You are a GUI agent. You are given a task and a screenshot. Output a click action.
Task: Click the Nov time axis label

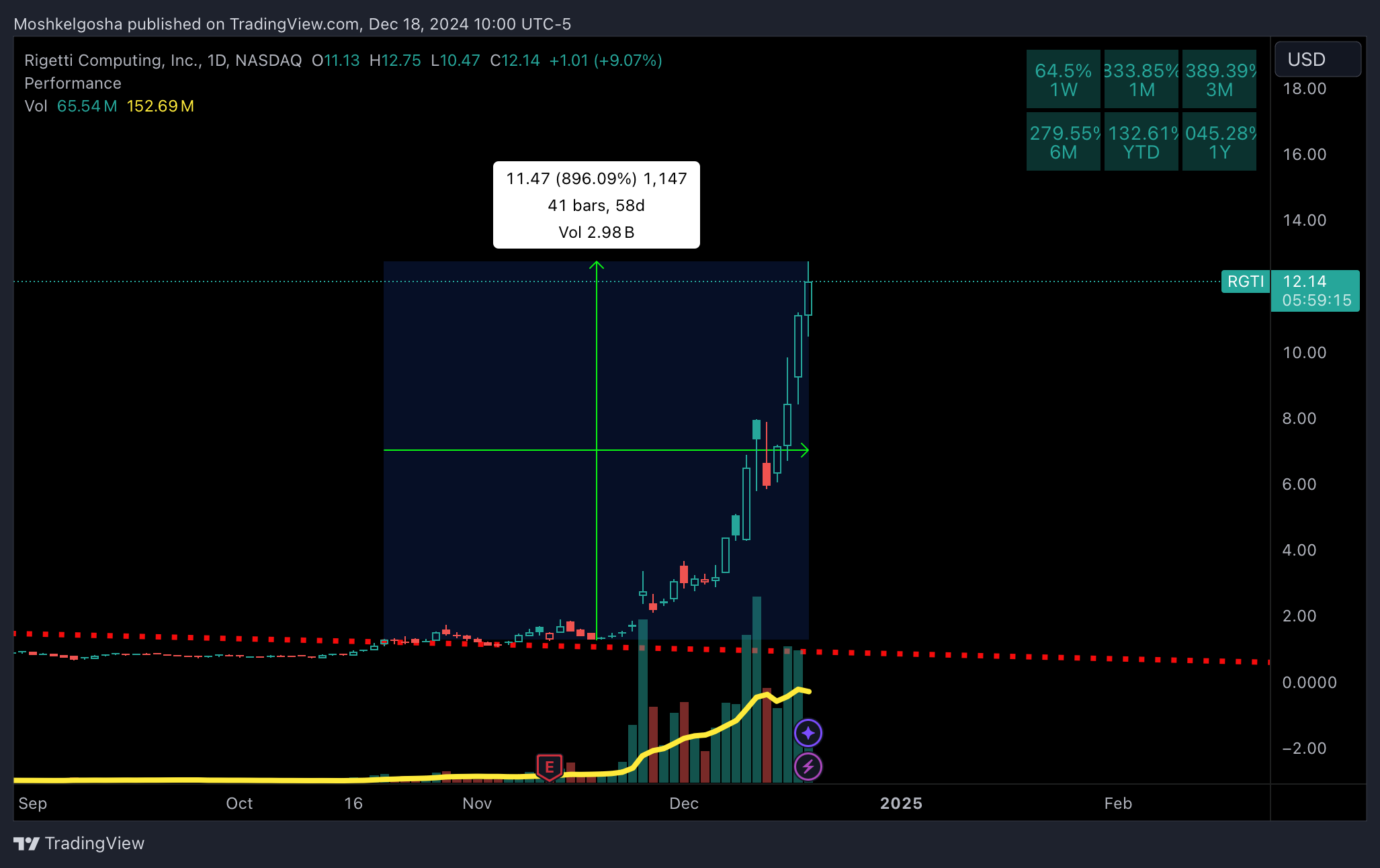[x=477, y=804]
